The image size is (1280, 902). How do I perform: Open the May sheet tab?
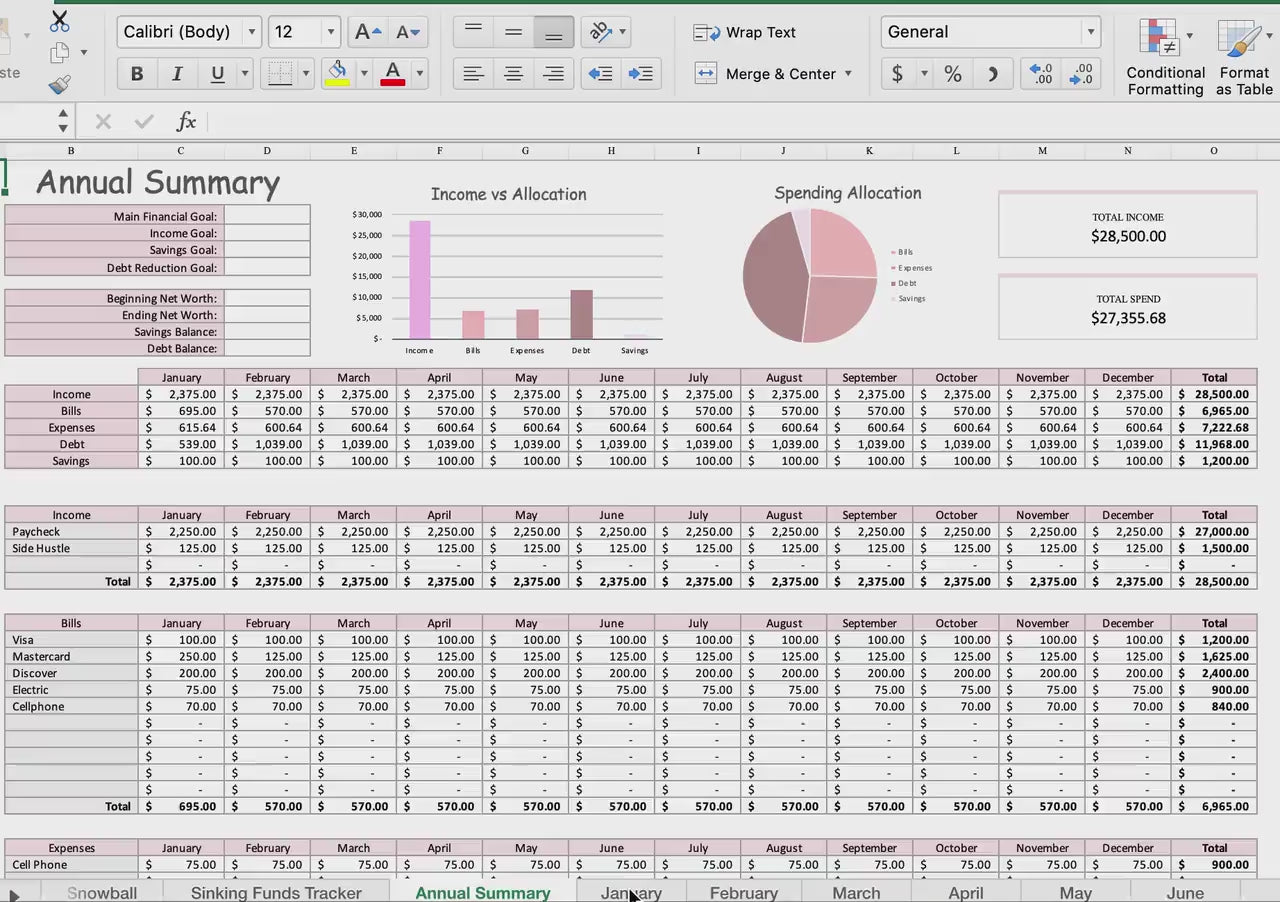pyautogui.click(x=1076, y=892)
